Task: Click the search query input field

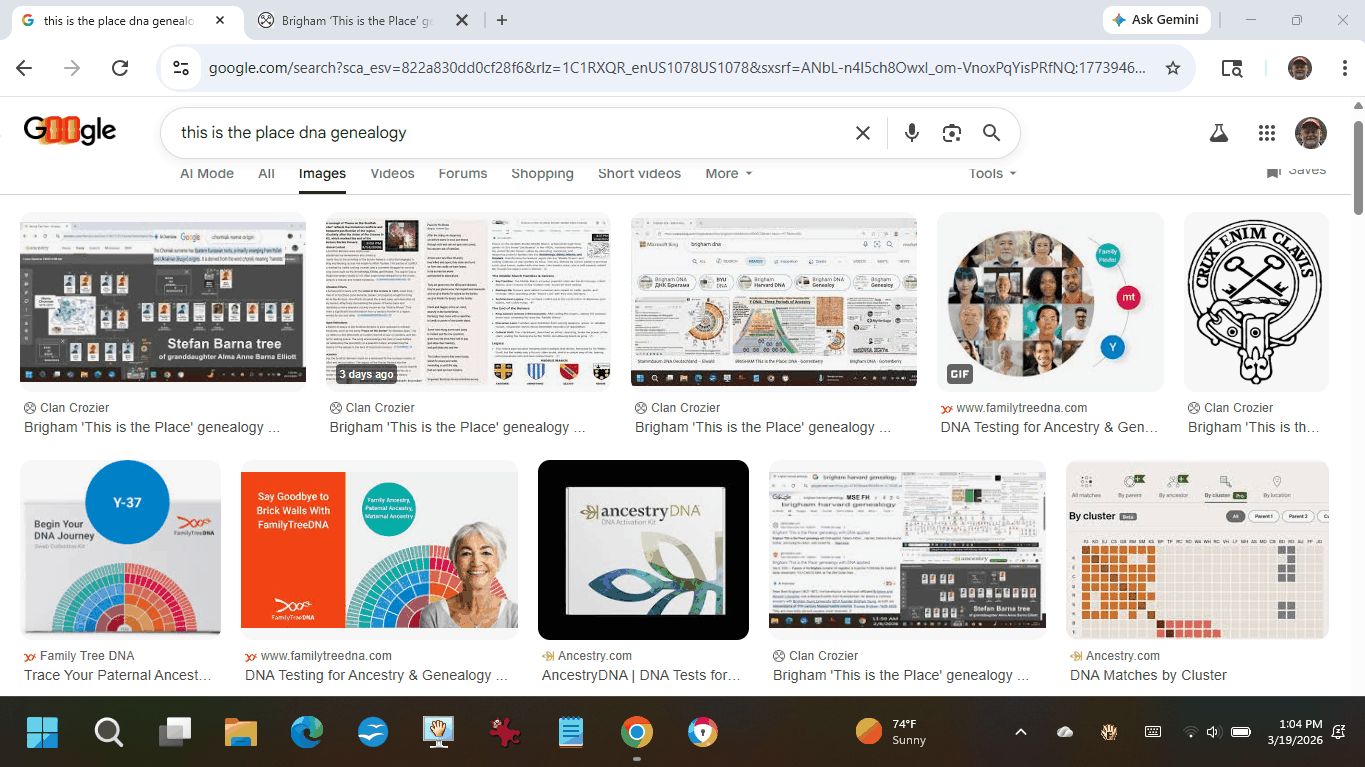Action: tap(500, 133)
